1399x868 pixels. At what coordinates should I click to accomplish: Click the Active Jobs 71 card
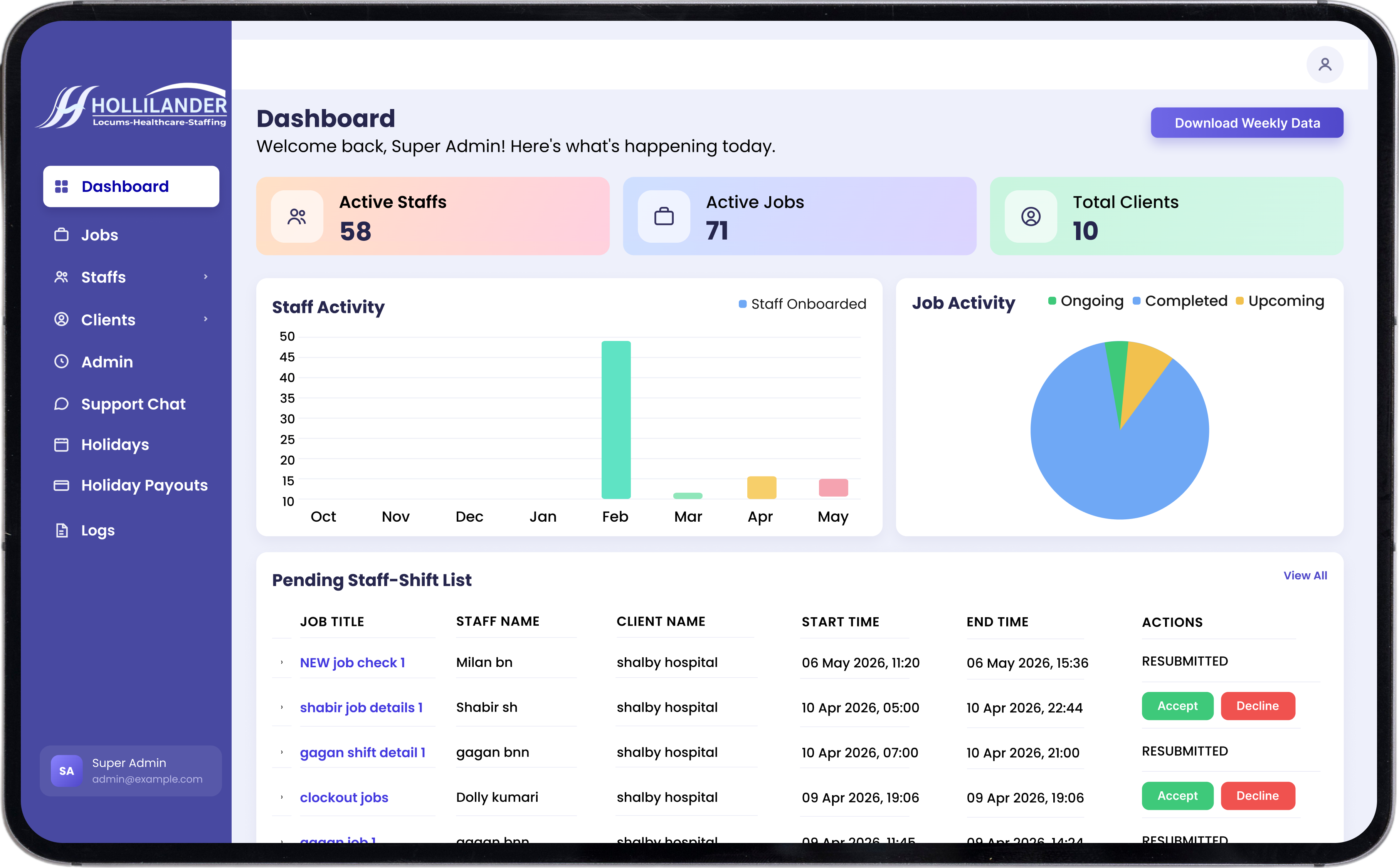(x=799, y=216)
